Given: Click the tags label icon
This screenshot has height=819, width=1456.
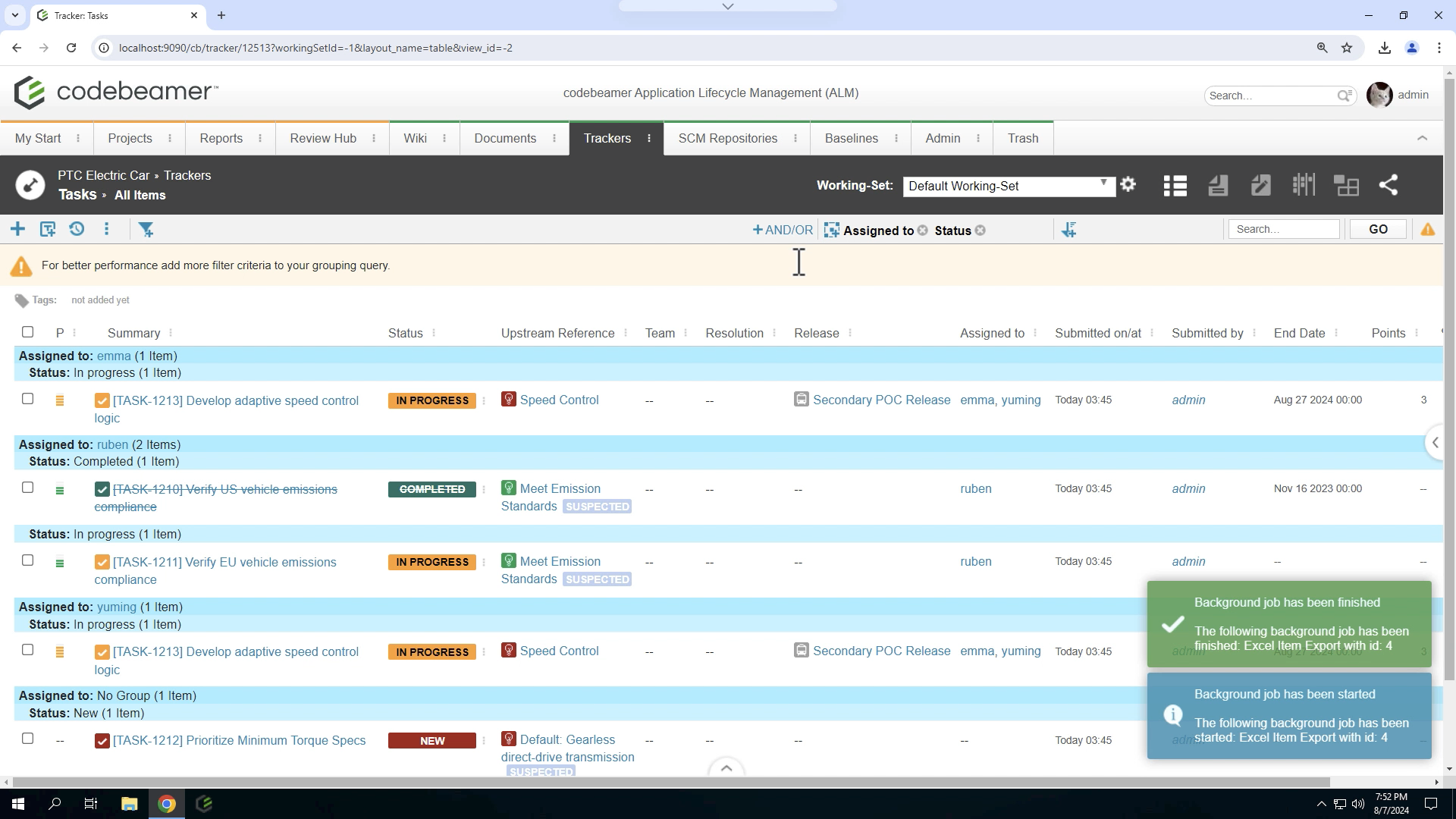Looking at the screenshot, I should [21, 300].
